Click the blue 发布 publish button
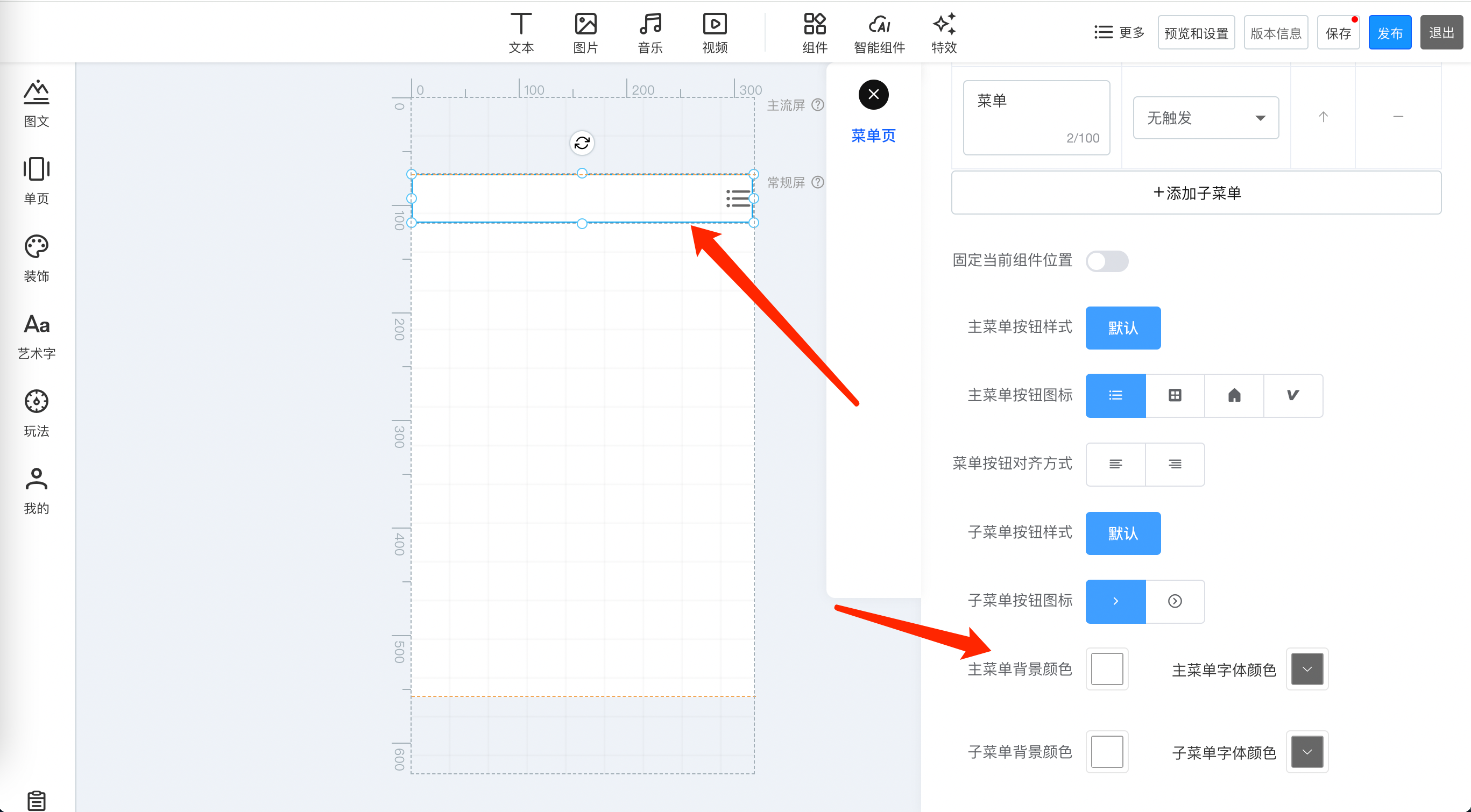 1389,33
